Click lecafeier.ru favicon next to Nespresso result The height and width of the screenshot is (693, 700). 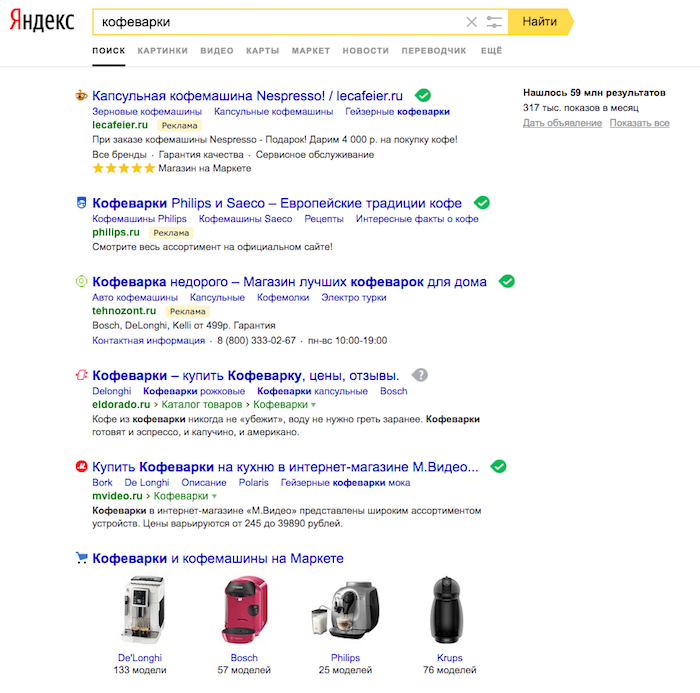[x=81, y=95]
